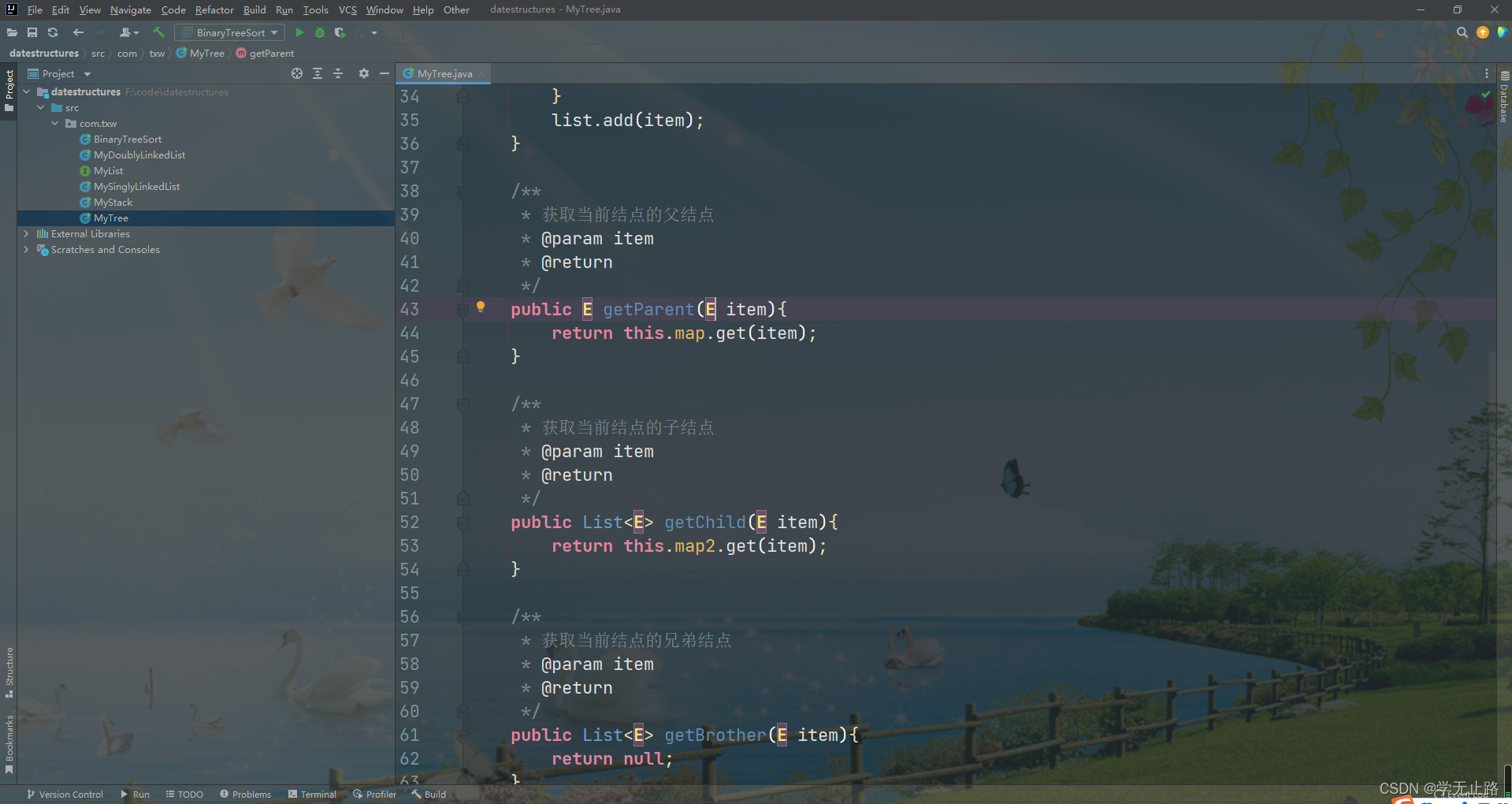Open the Build tool window
Screen dimensions: 1512x804
(429, 795)
